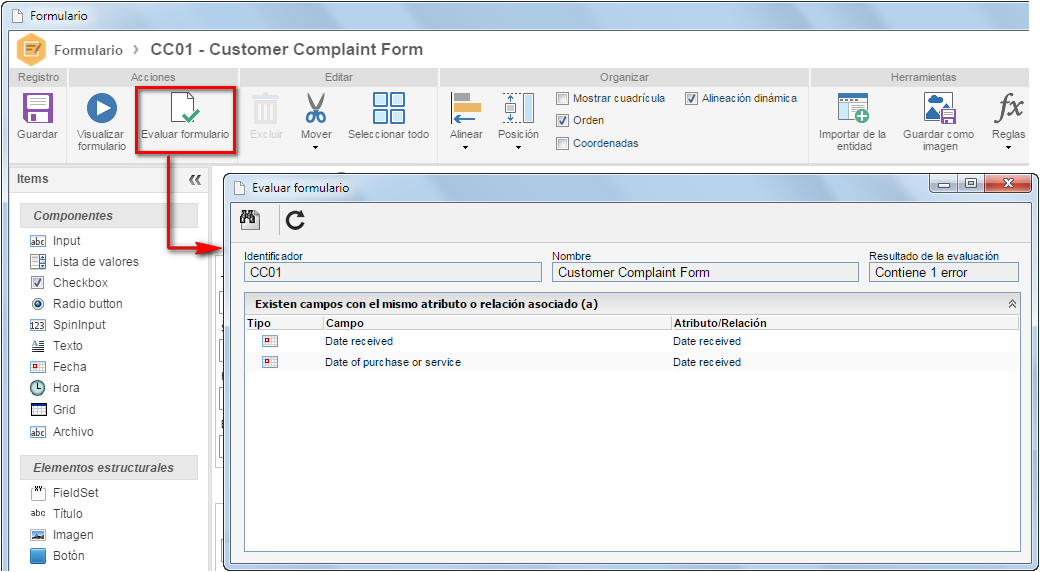The height and width of the screenshot is (572, 1040).
Task: Add a Botón structural element
Action: [58, 556]
